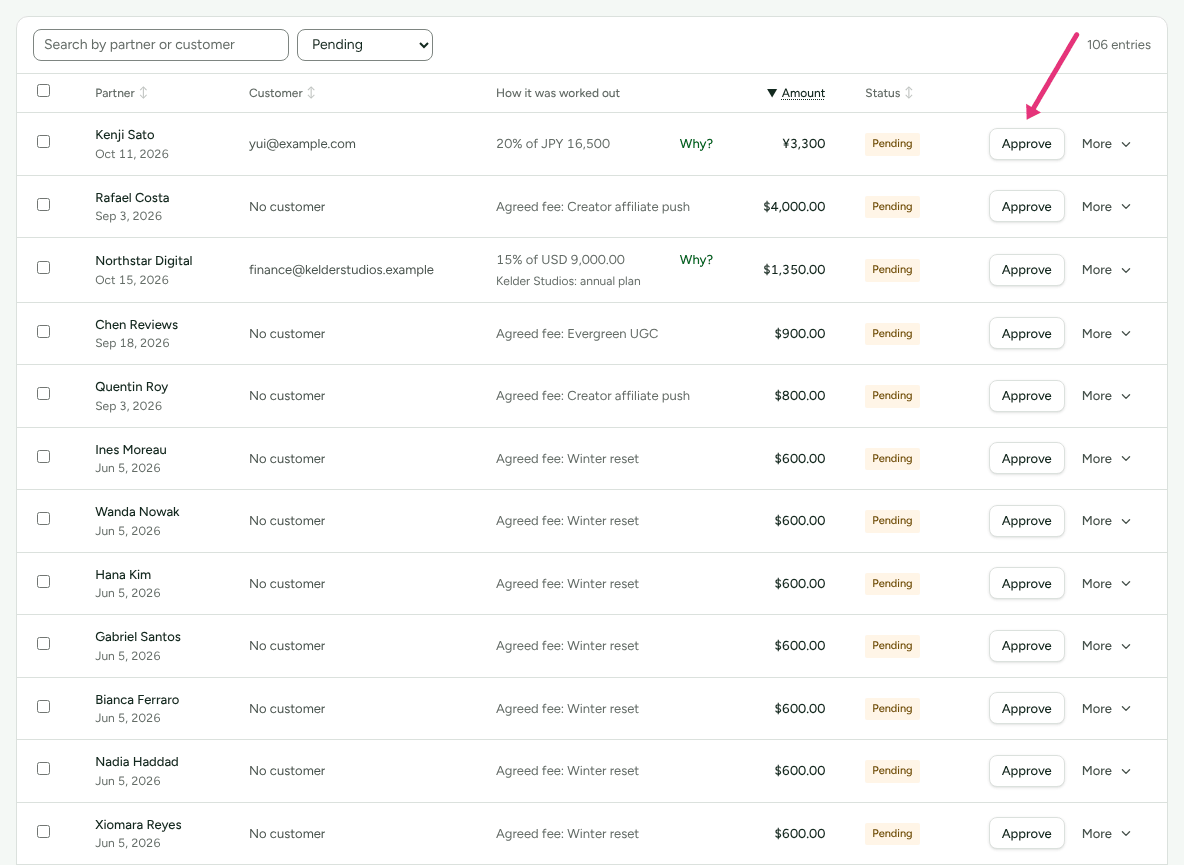The height and width of the screenshot is (865, 1184).
Task: Open More options for Hana Kim
Action: click(x=1105, y=583)
